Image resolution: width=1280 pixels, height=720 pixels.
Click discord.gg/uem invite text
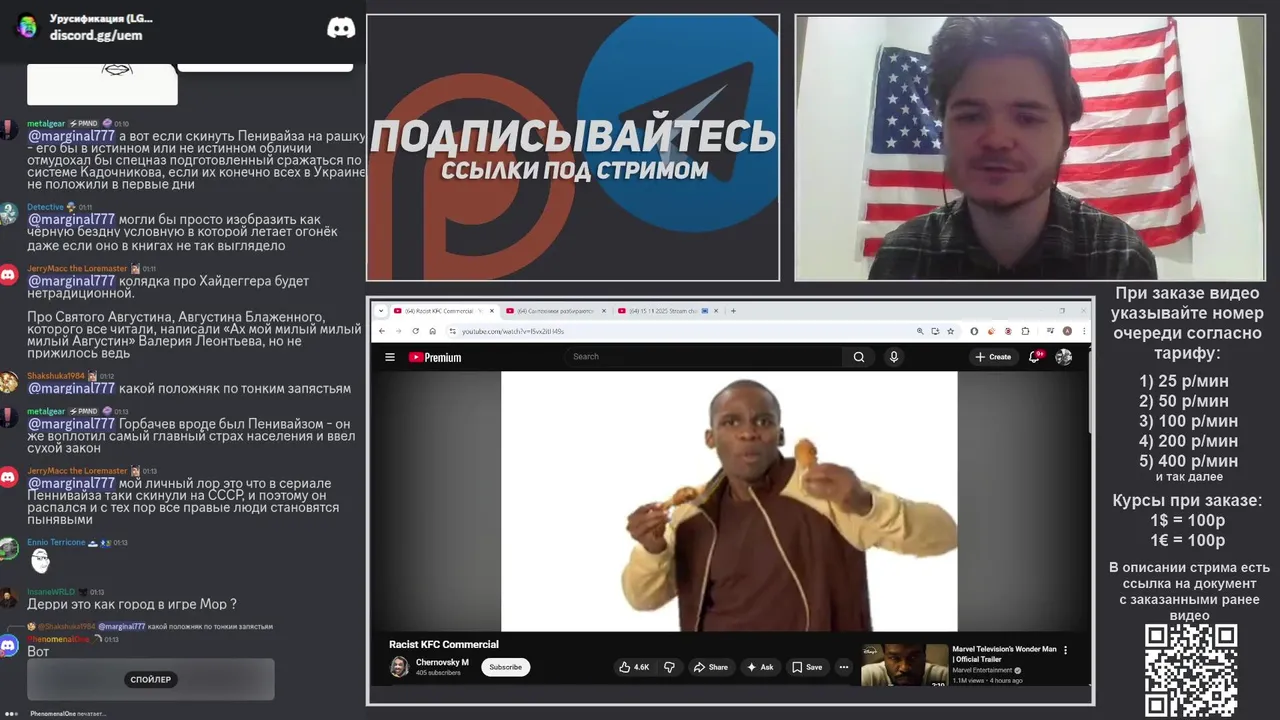[x=96, y=35]
